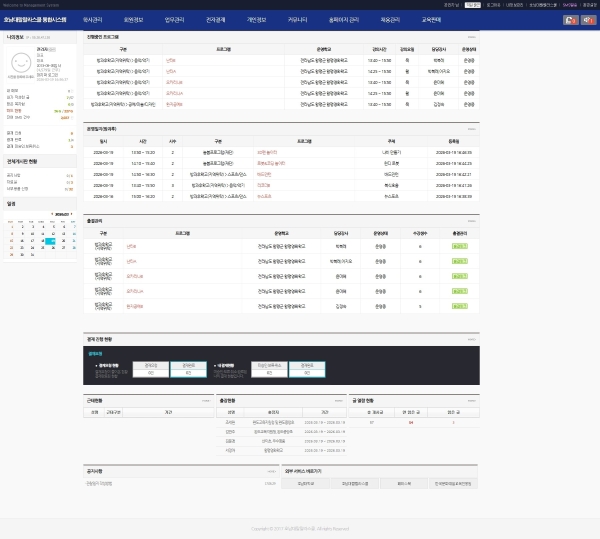Click the 결재완료 box next to 결재요청
This screenshot has height=539, width=600.
tap(188, 370)
